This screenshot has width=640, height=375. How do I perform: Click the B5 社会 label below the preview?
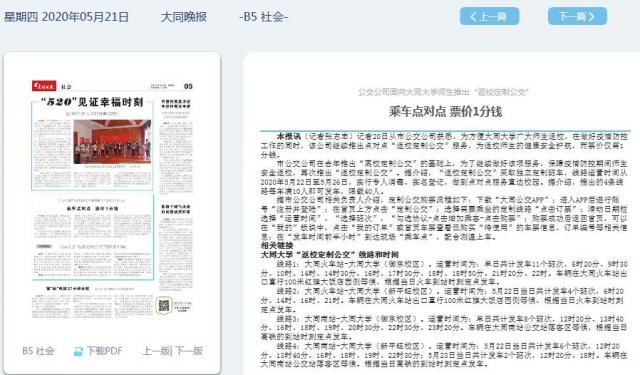click(x=38, y=351)
